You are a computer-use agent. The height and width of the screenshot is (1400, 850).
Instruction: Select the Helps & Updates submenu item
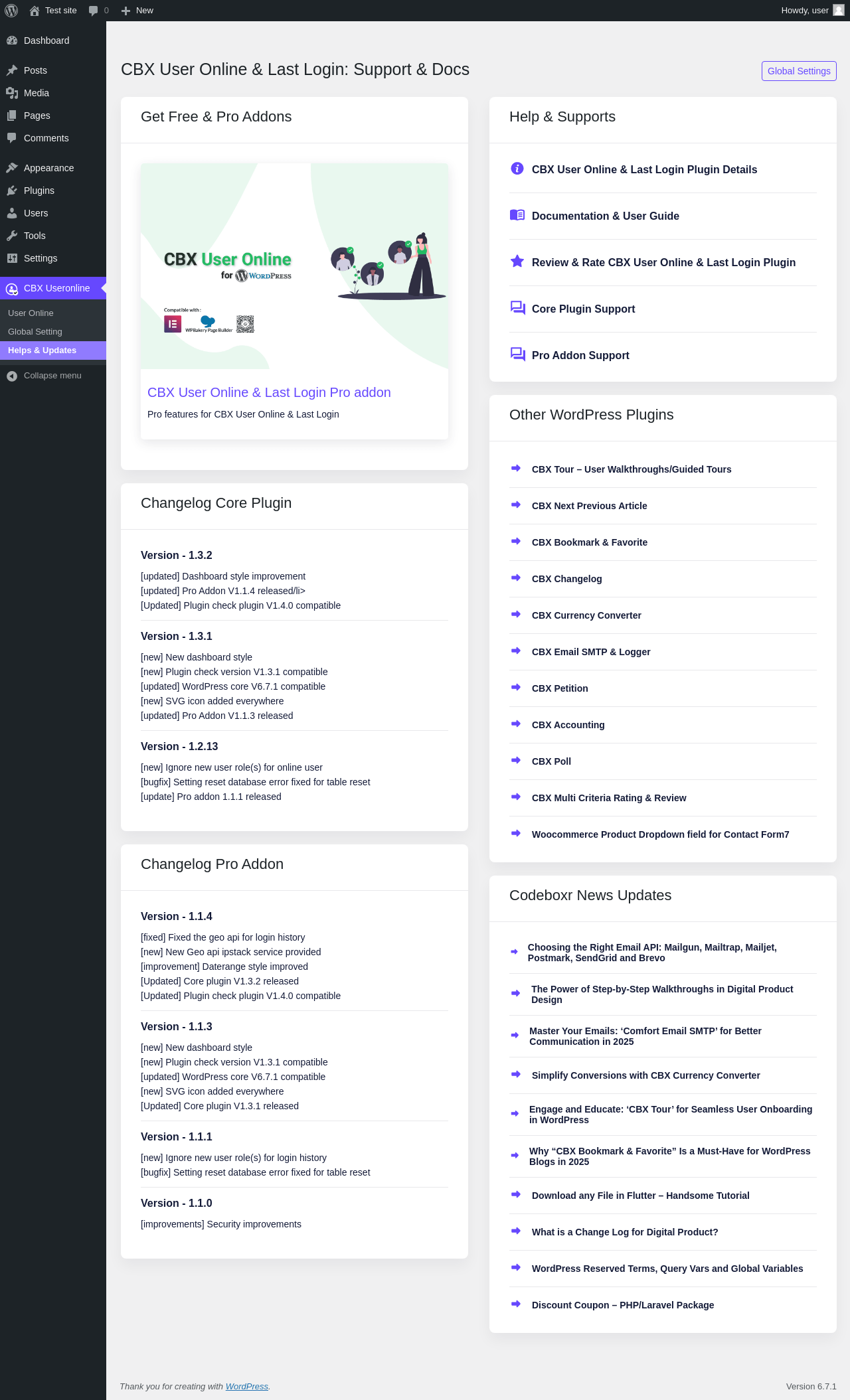point(53,350)
